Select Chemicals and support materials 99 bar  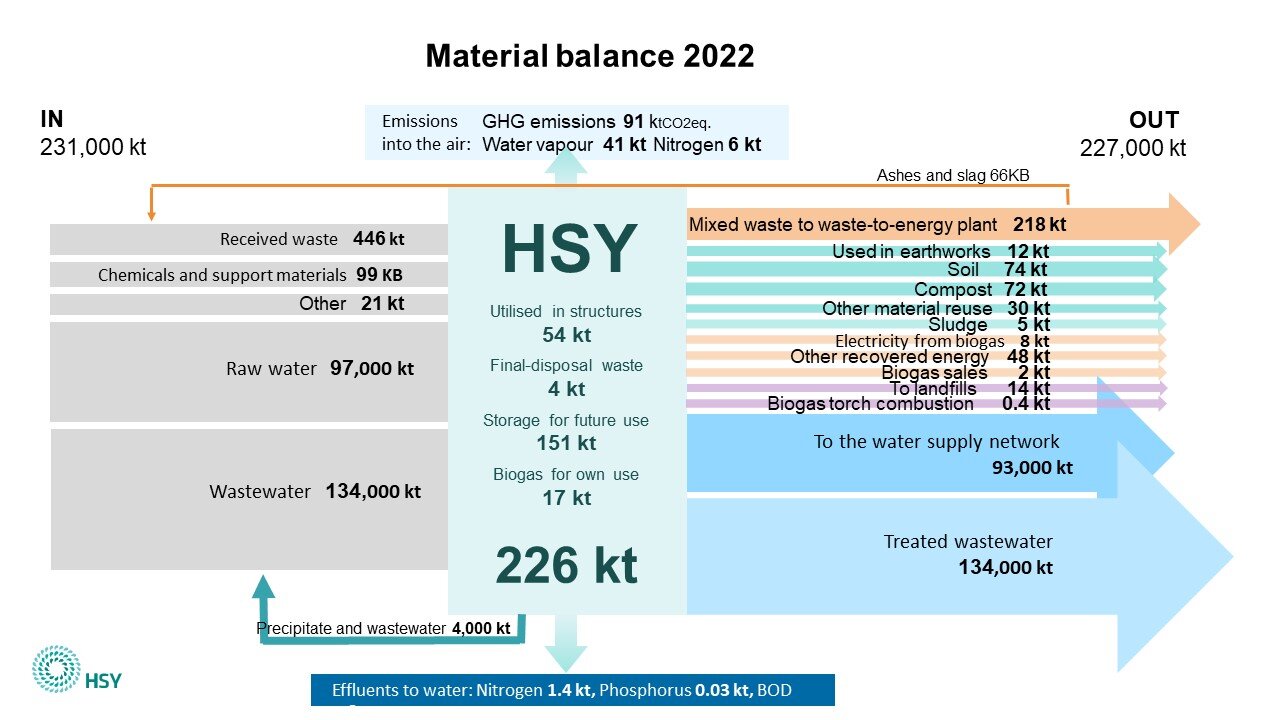(x=249, y=275)
